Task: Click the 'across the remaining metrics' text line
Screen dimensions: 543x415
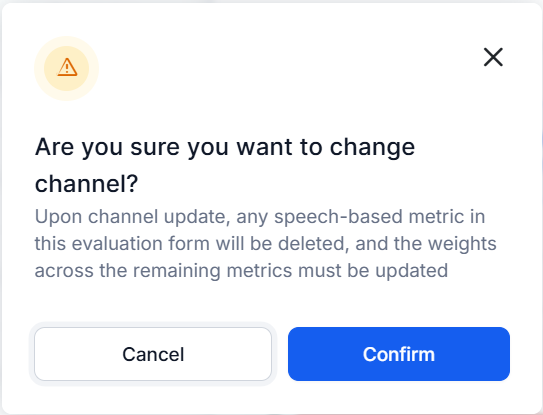Action: pos(241,271)
